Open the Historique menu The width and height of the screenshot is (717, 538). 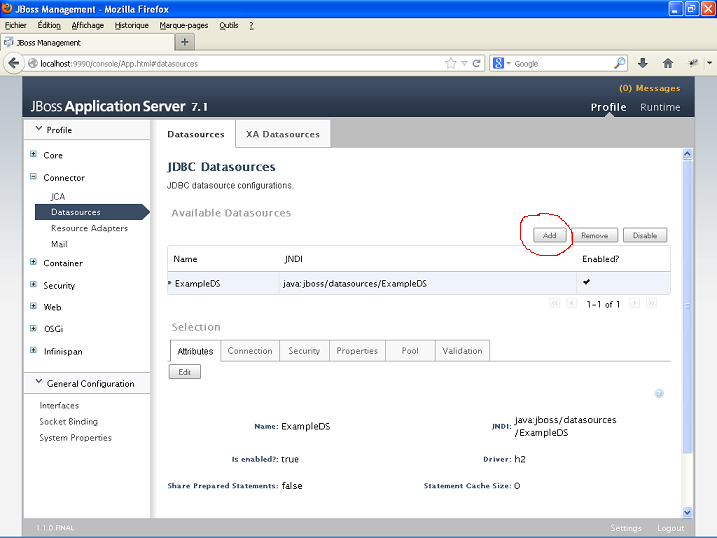click(131, 25)
